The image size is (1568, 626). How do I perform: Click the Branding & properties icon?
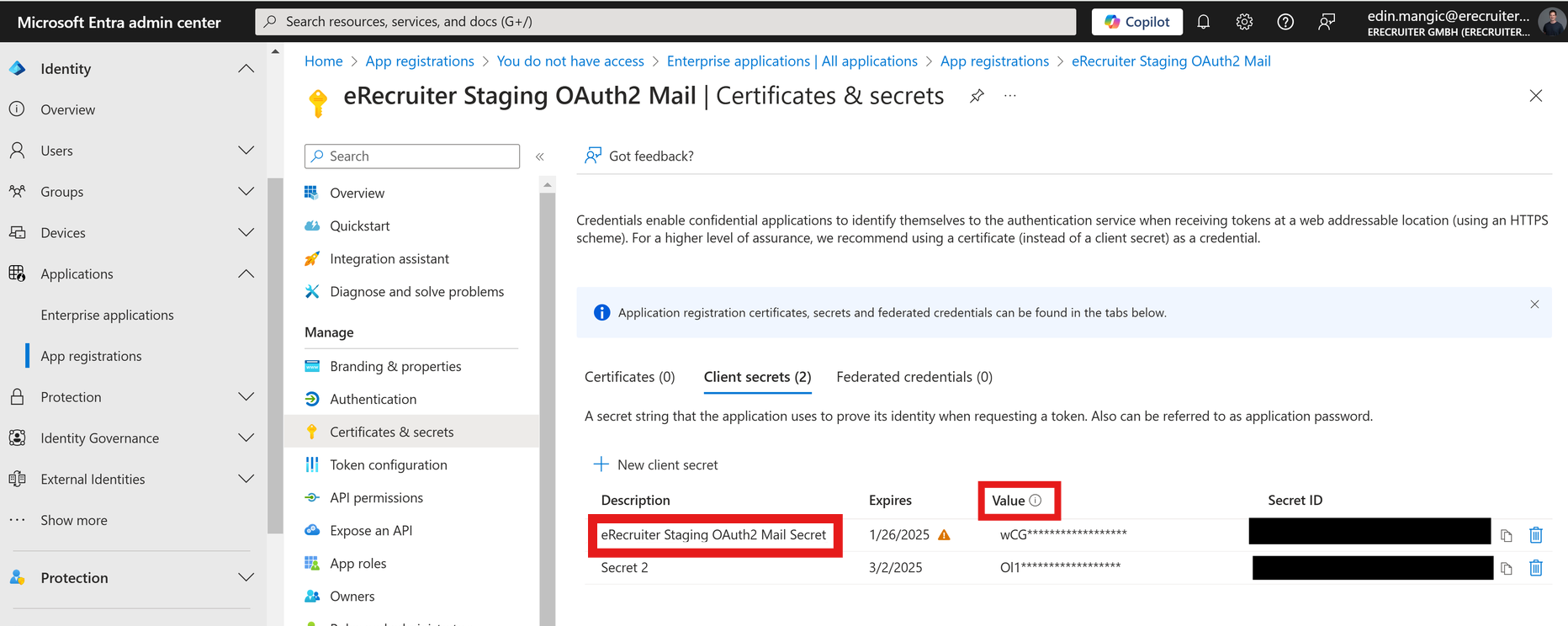point(312,366)
